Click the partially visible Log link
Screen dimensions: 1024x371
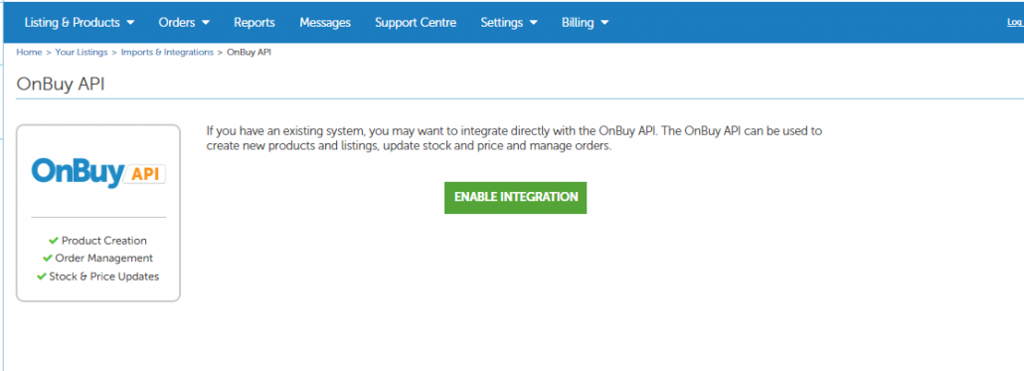coord(1016,22)
